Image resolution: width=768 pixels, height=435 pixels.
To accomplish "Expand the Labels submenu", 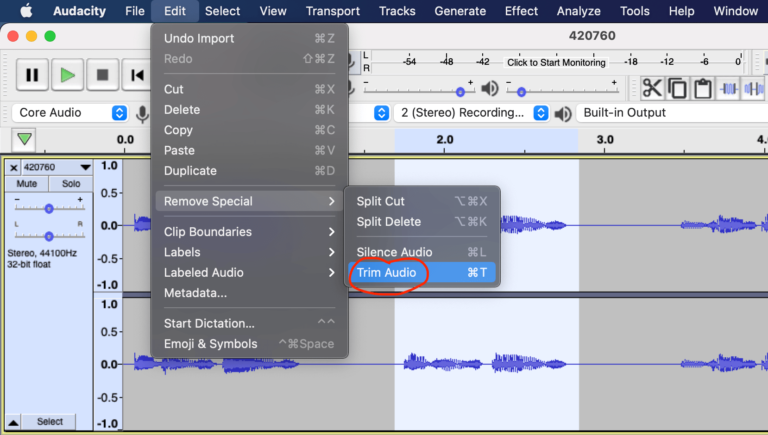I will click(x=249, y=252).
